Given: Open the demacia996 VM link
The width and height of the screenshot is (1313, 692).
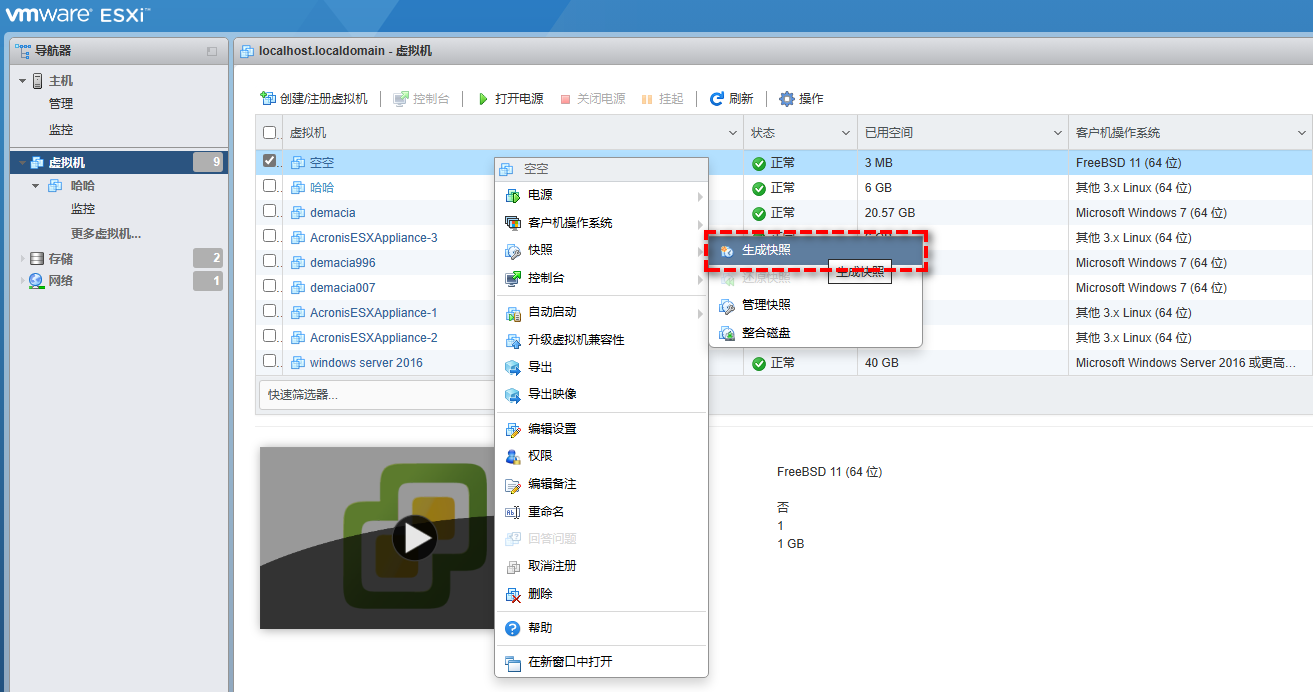Looking at the screenshot, I should click(x=343, y=262).
